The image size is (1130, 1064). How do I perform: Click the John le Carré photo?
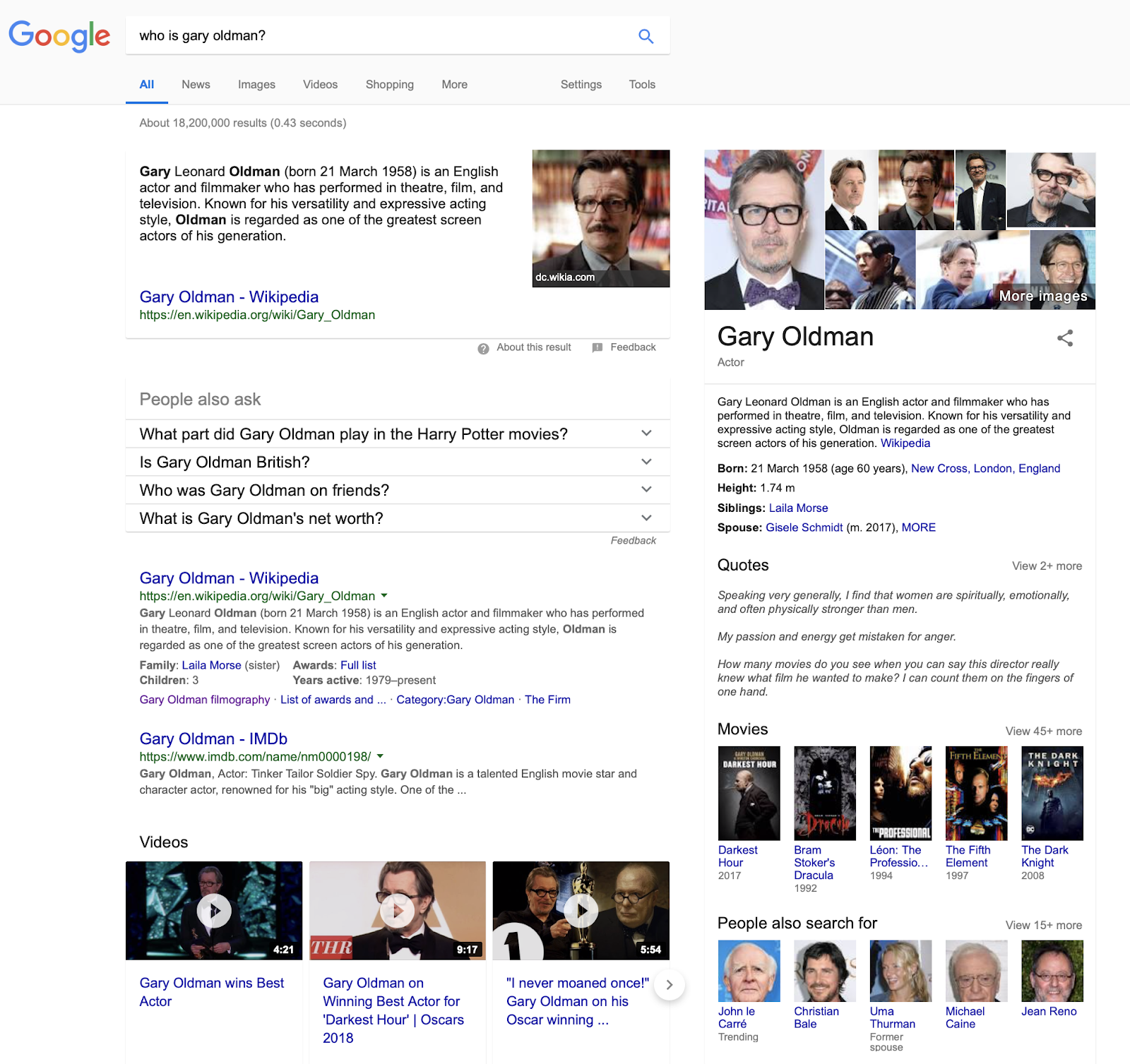tap(749, 971)
